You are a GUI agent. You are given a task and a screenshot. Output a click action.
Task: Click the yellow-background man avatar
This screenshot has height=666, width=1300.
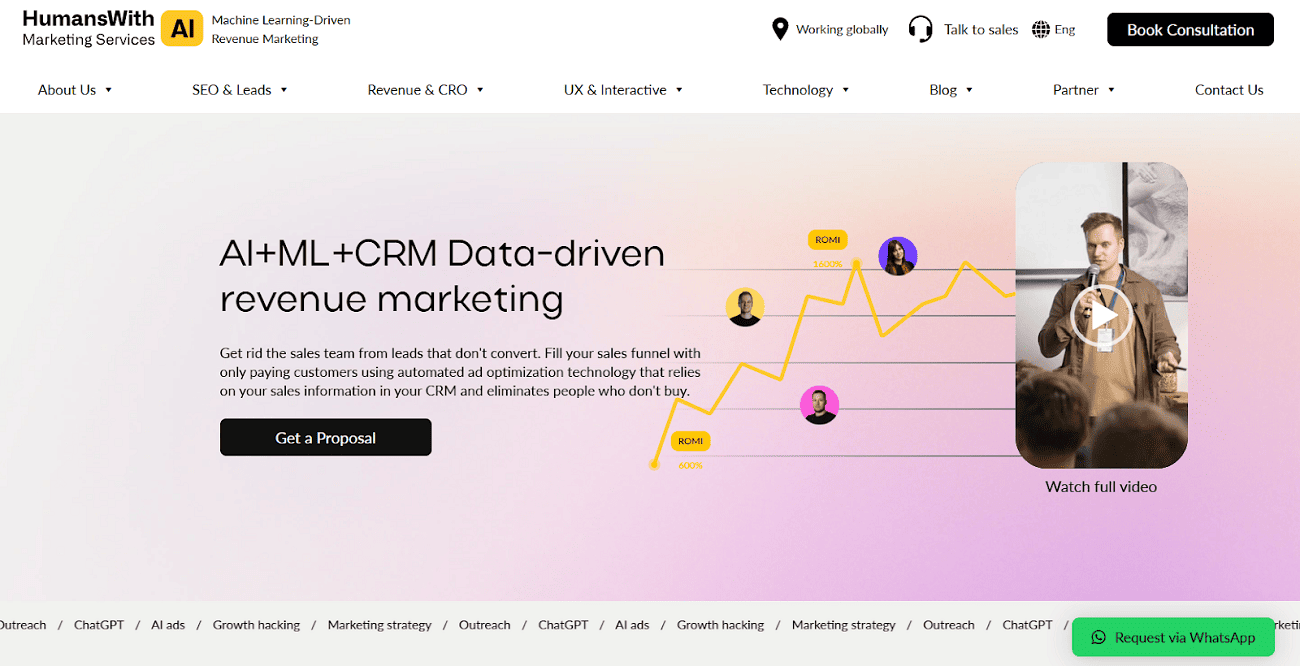(x=745, y=307)
